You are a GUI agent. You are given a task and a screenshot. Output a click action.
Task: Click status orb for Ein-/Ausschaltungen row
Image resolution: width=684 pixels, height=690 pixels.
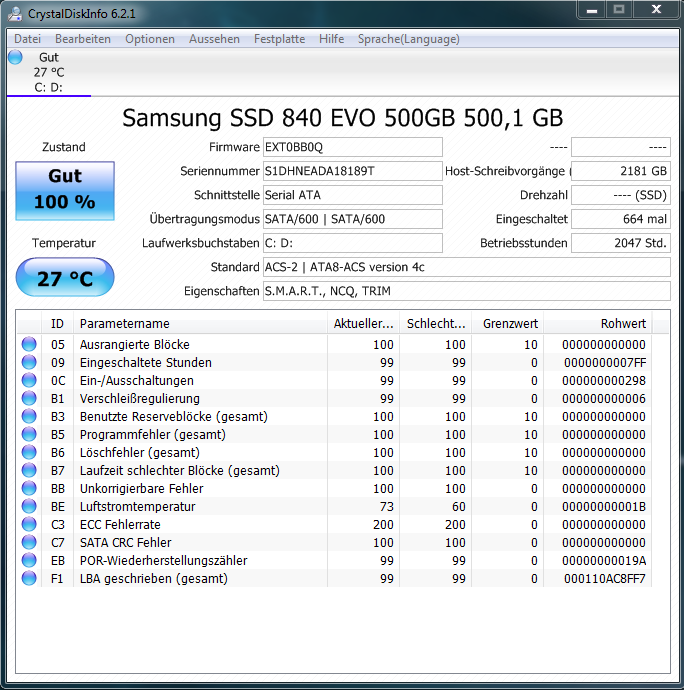click(29, 380)
